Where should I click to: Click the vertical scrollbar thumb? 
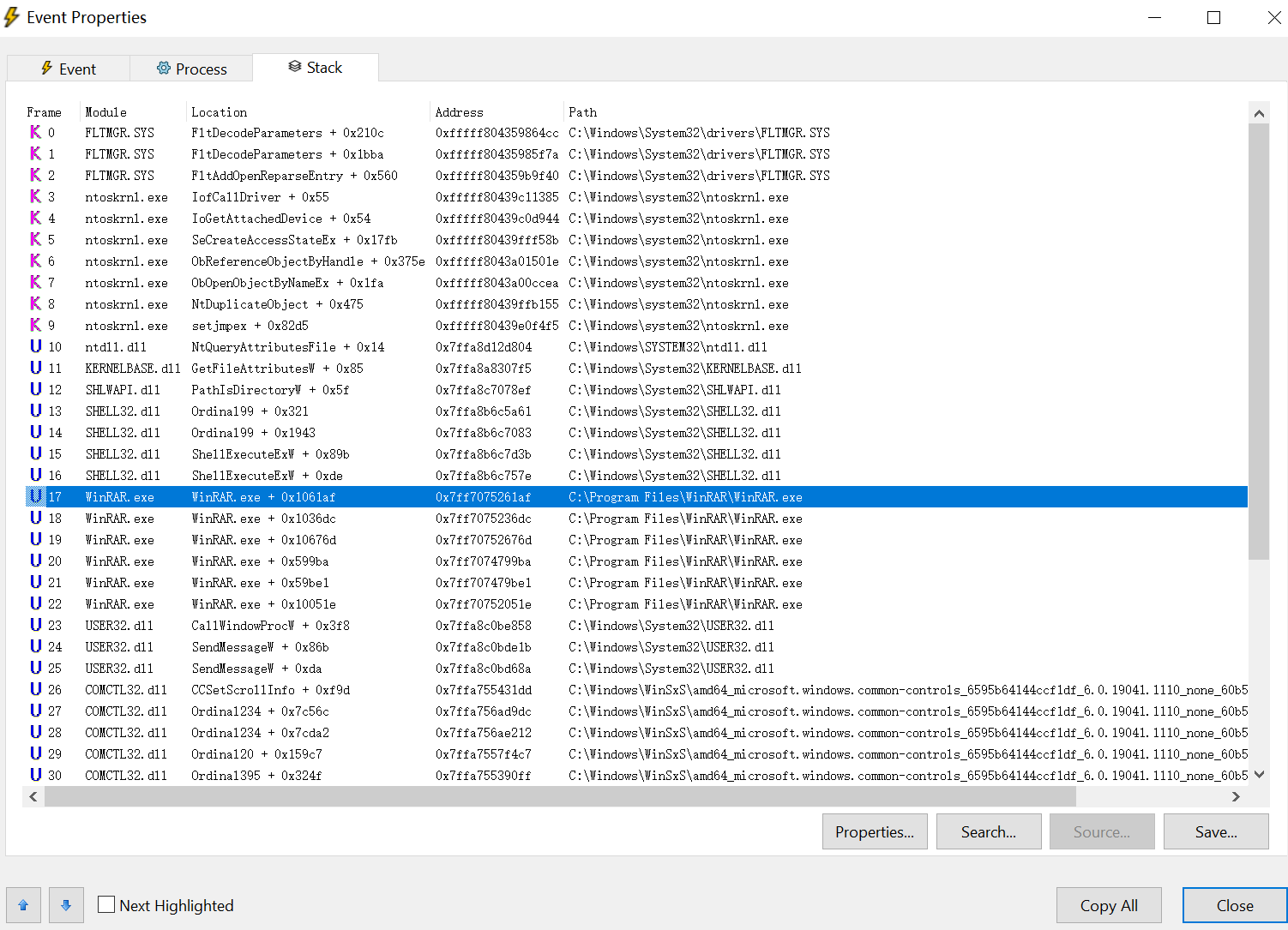click(x=1258, y=343)
